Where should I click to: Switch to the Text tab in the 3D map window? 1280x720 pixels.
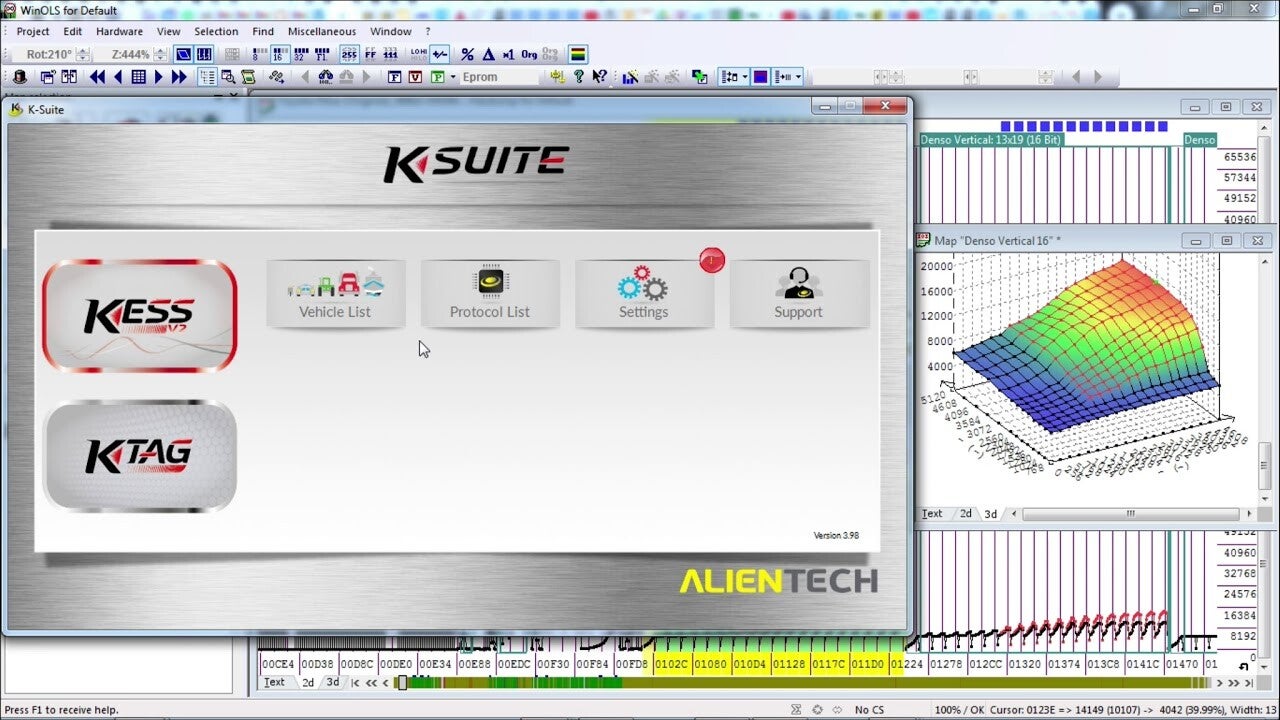click(x=932, y=514)
